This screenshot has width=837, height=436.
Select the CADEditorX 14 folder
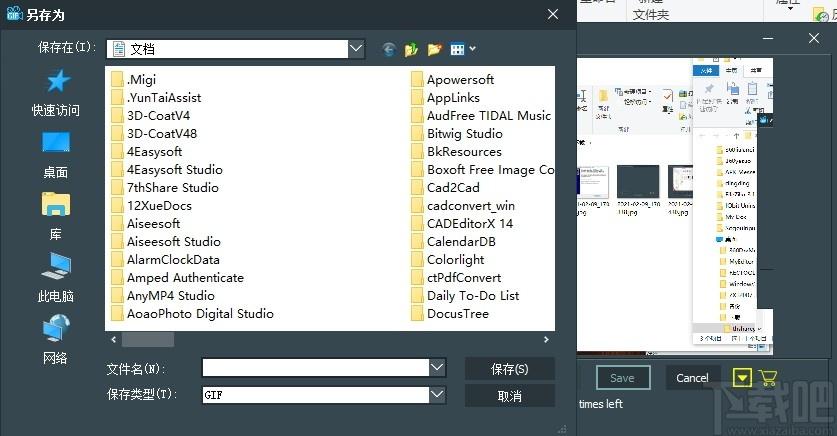462,224
